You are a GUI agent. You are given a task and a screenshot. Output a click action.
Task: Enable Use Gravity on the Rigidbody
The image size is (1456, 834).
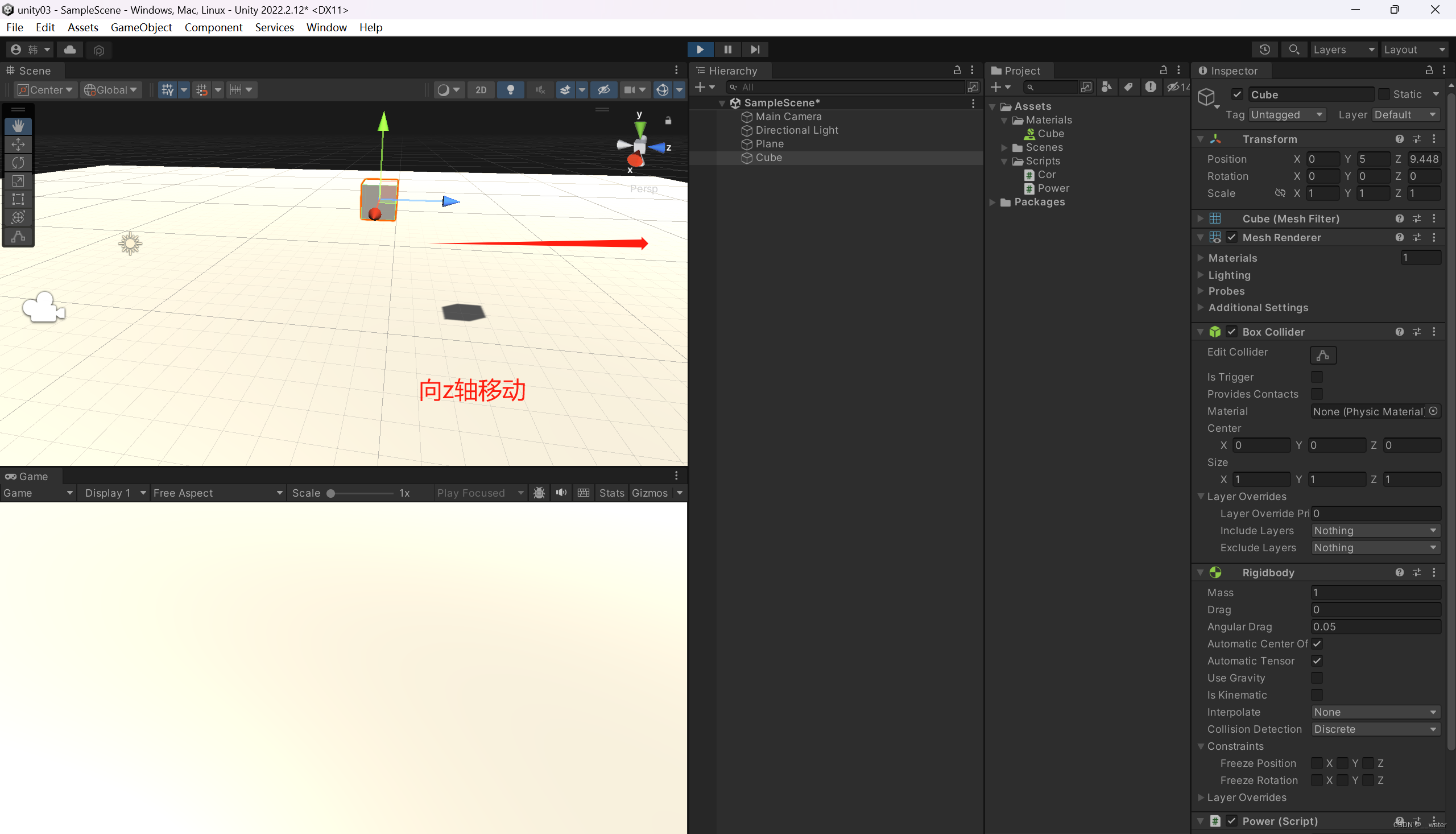1317,678
